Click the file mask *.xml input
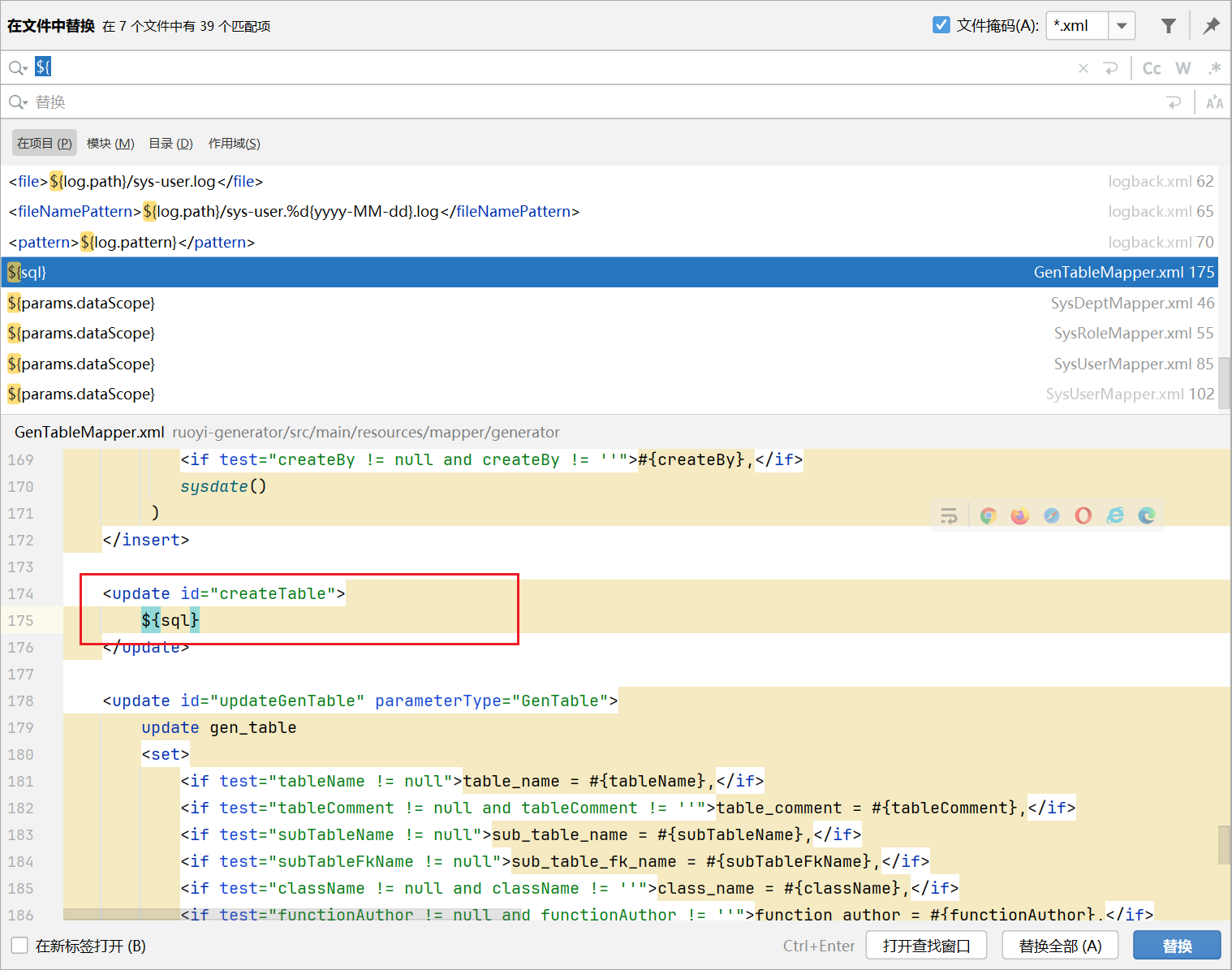Viewport: 1232px width, 970px height. pyautogui.click(x=1078, y=26)
